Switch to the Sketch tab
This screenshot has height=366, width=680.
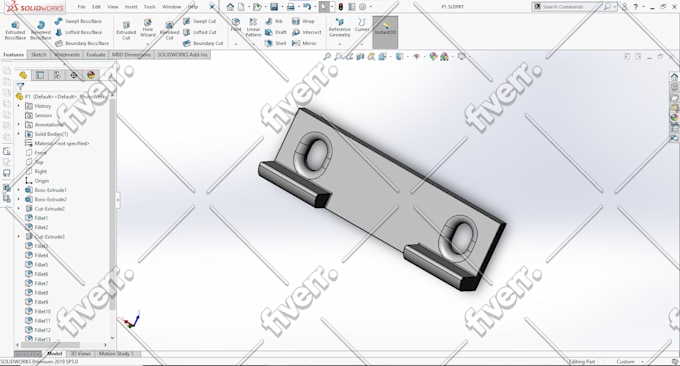pos(39,55)
